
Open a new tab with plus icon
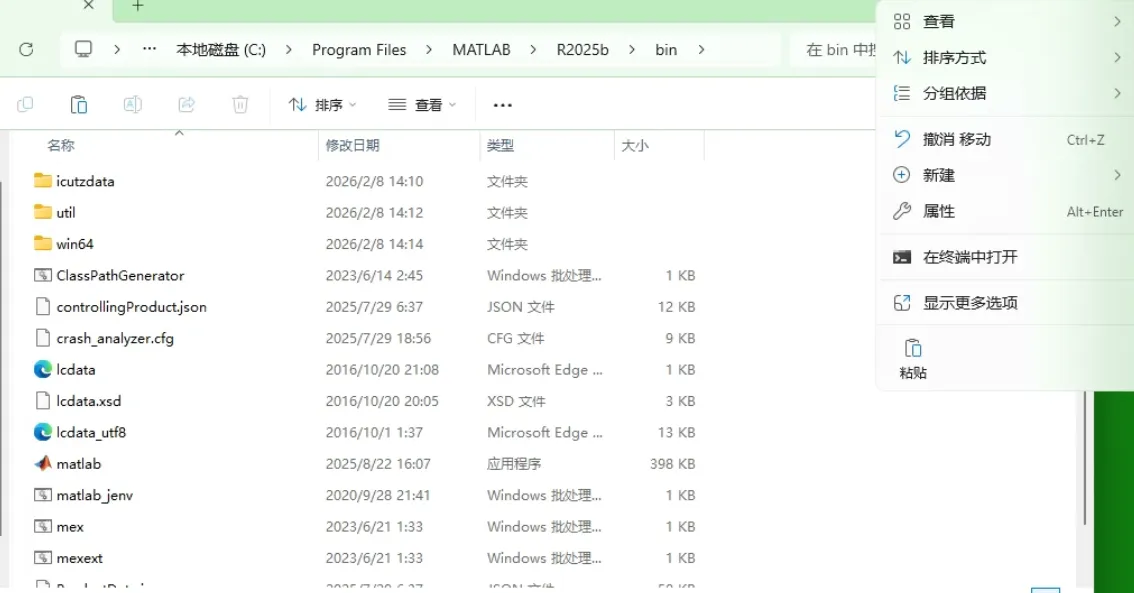(138, 6)
